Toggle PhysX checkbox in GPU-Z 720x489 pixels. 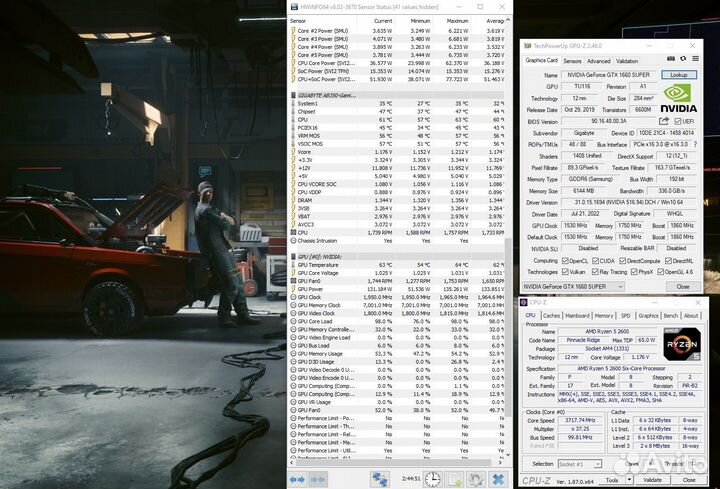coord(634,272)
